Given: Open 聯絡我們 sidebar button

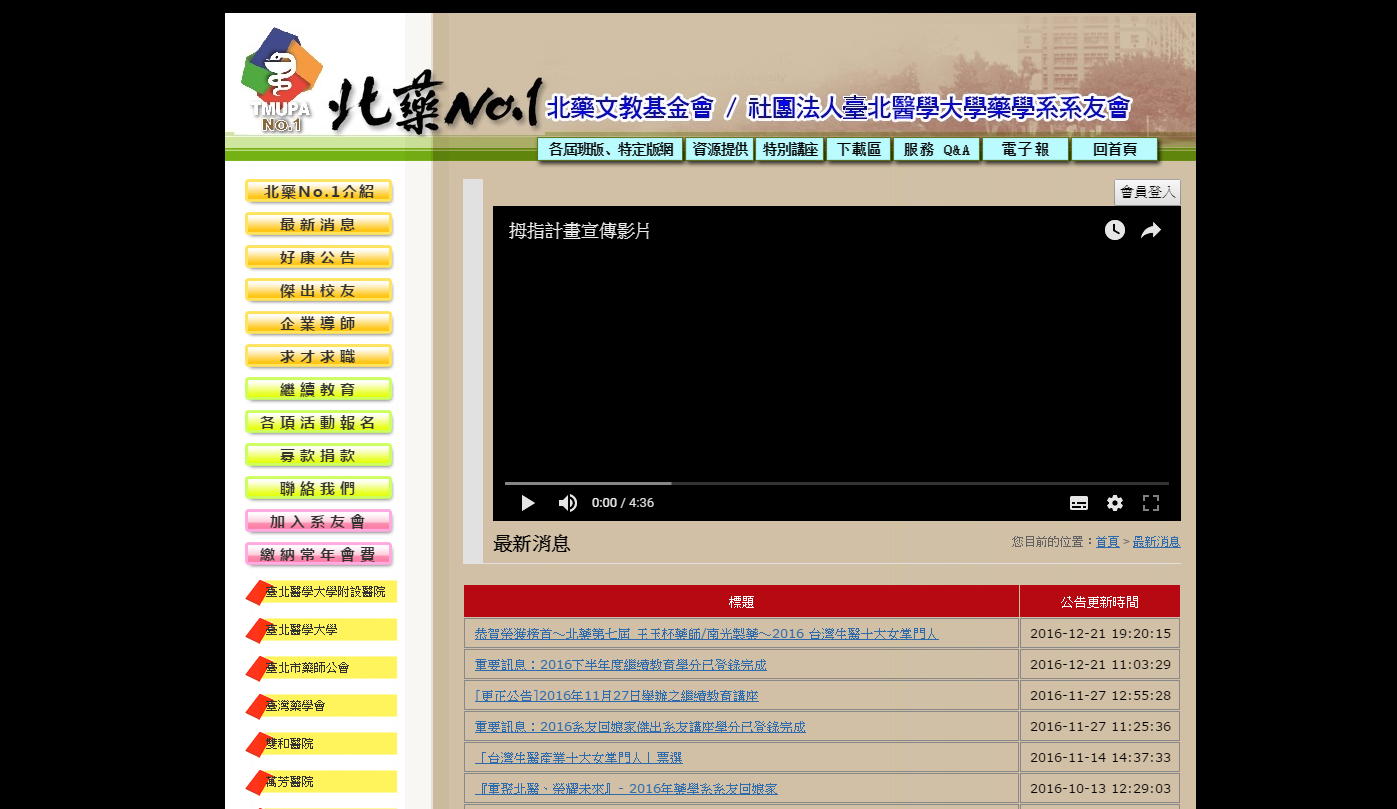Looking at the screenshot, I should point(319,489).
